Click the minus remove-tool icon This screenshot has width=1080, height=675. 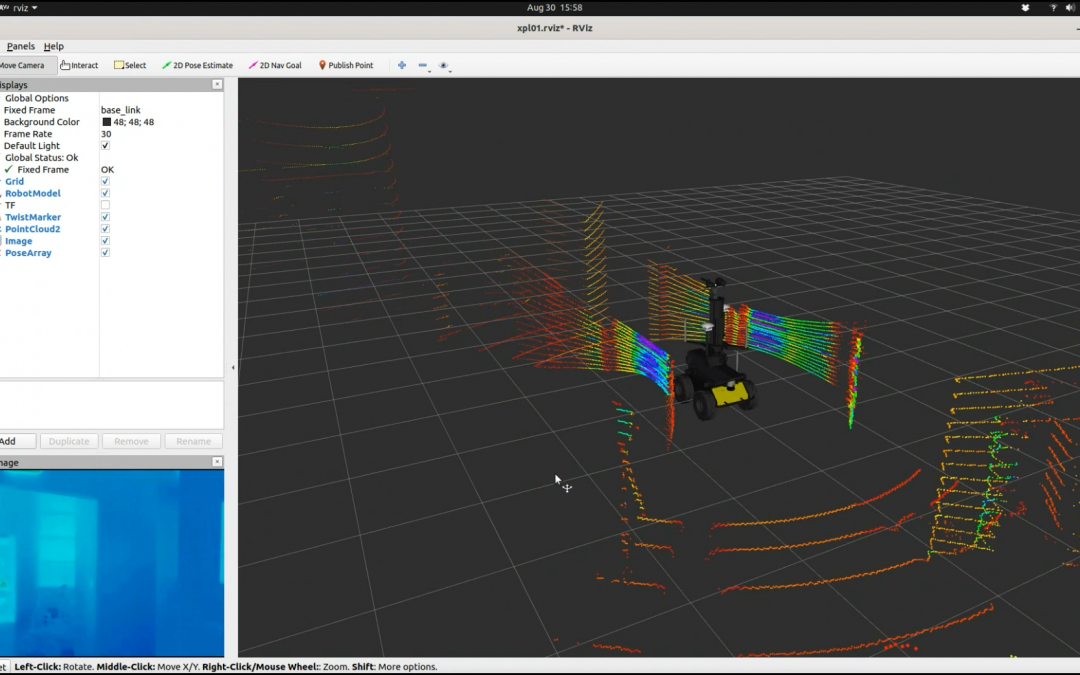click(423, 66)
